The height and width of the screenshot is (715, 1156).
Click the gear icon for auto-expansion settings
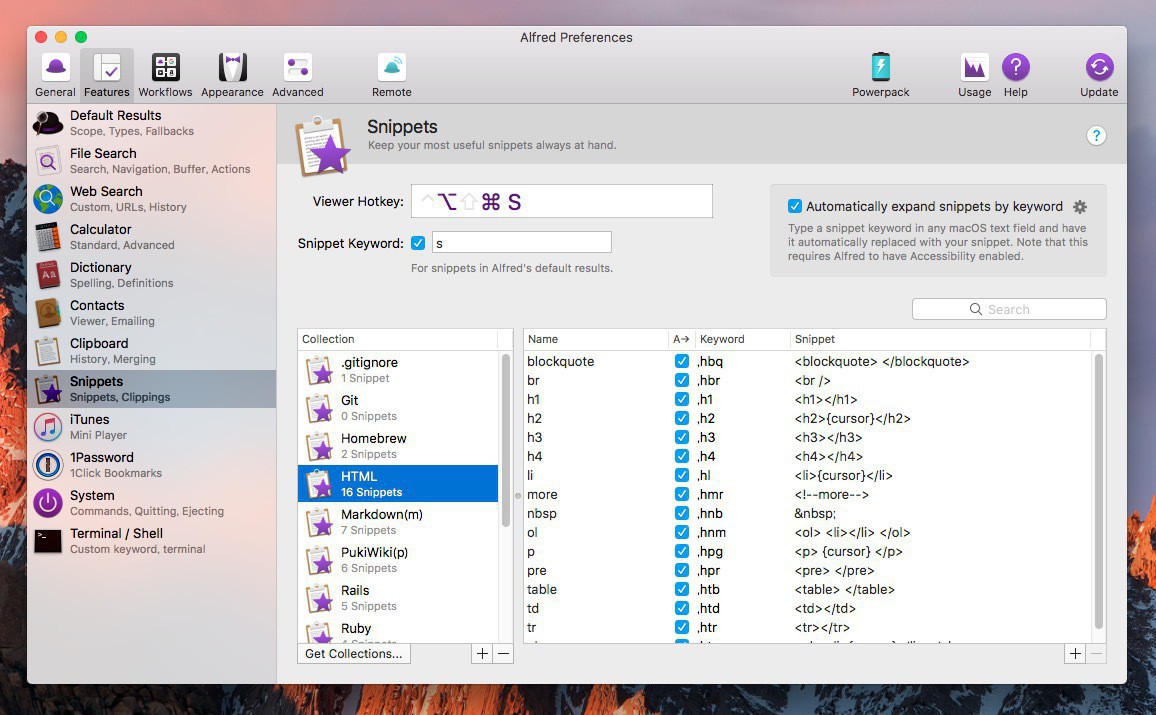(1080, 207)
